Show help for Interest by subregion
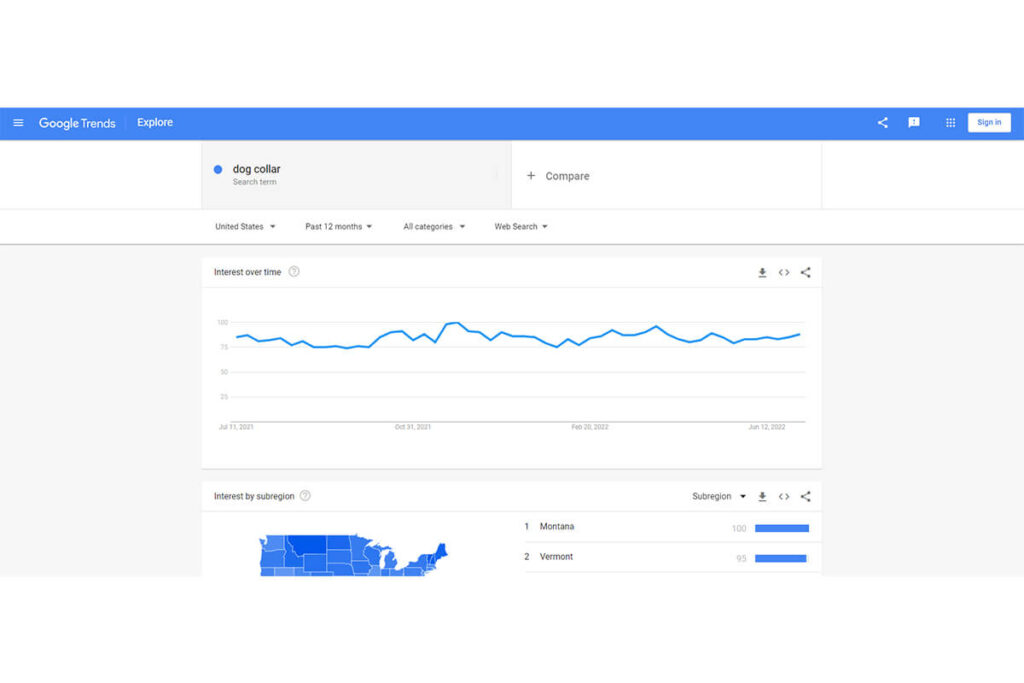This screenshot has height=683, width=1024. click(305, 496)
